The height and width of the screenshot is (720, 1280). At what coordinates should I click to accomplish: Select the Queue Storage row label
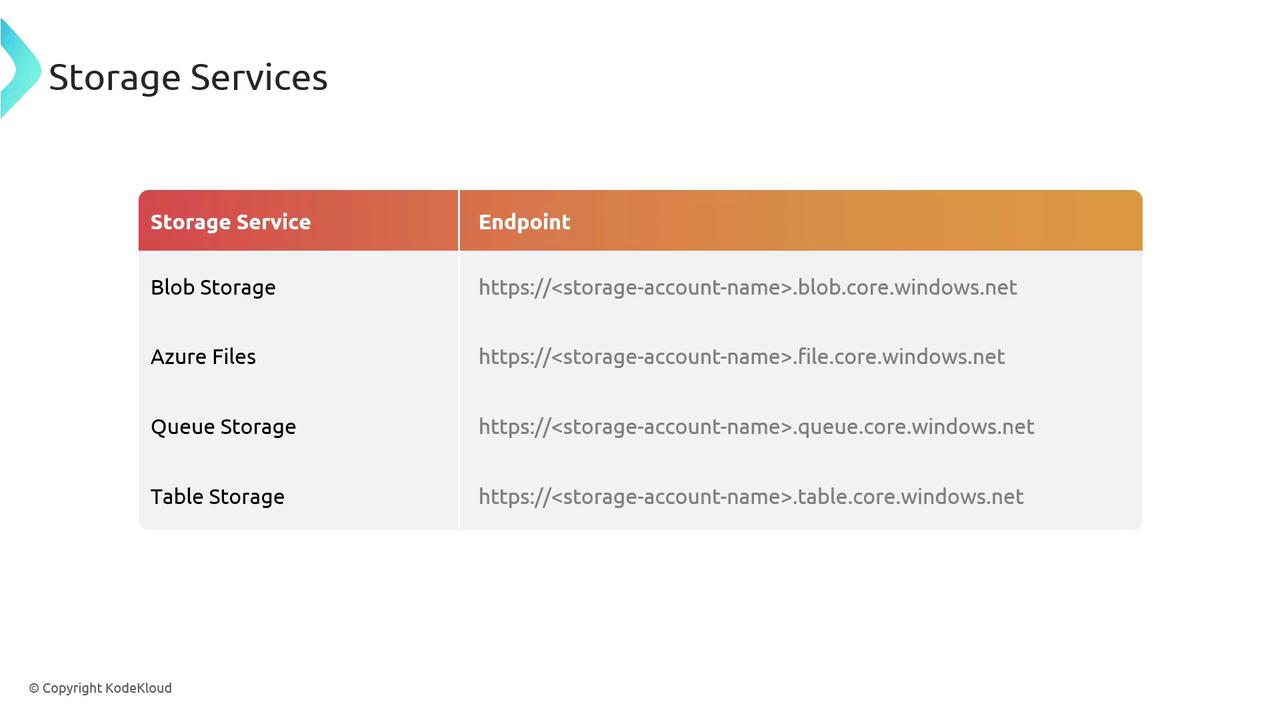click(x=223, y=427)
